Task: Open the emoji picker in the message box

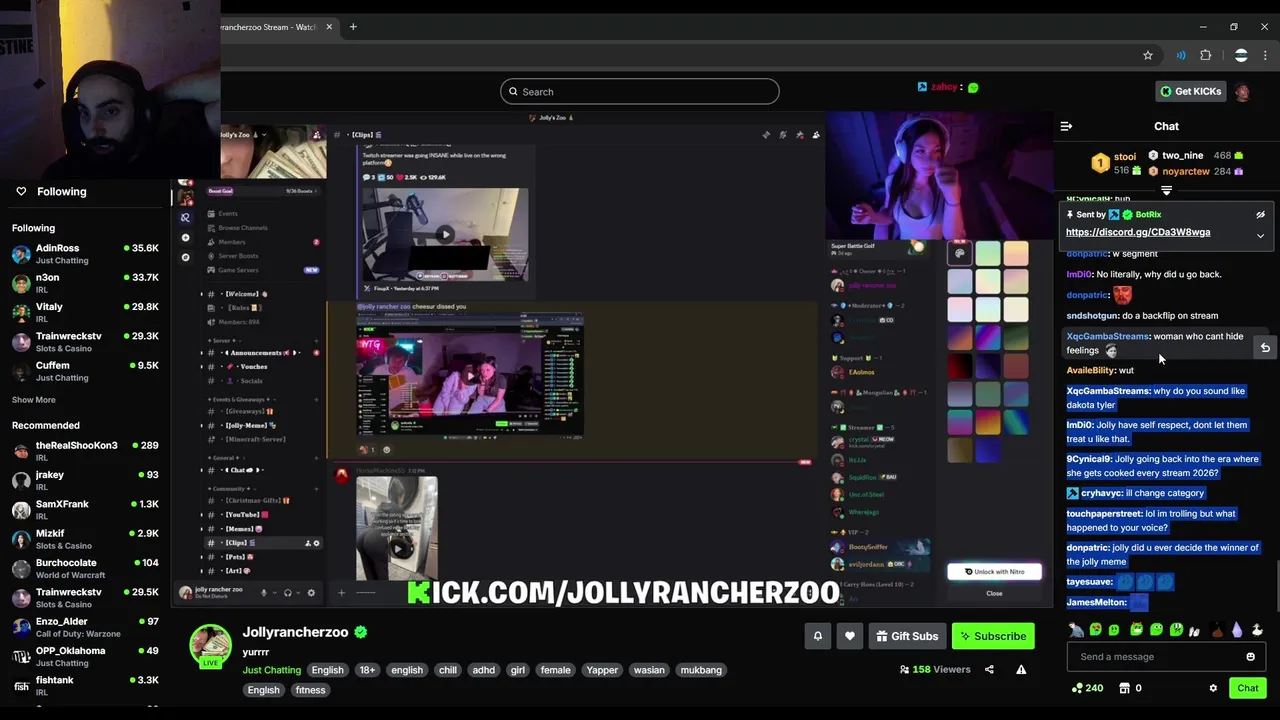Action: (x=1250, y=657)
